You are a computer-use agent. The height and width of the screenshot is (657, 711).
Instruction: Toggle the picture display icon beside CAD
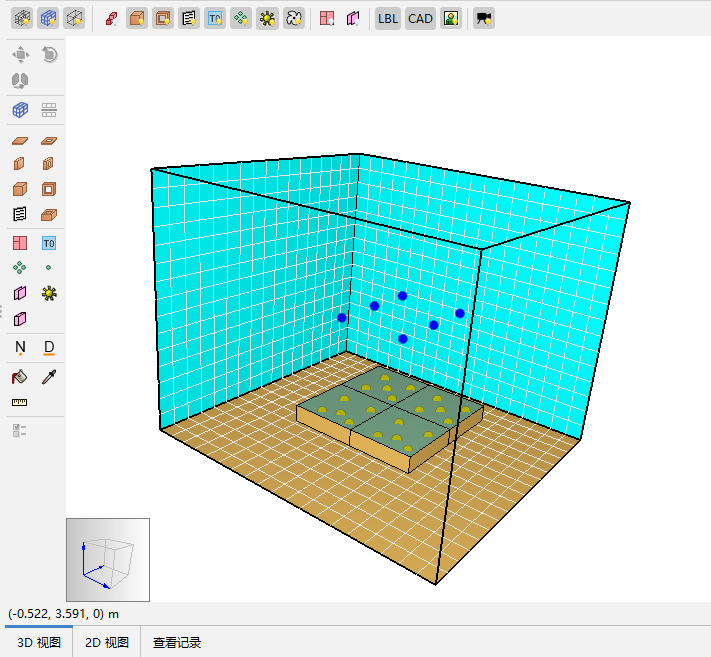pyautogui.click(x=451, y=18)
